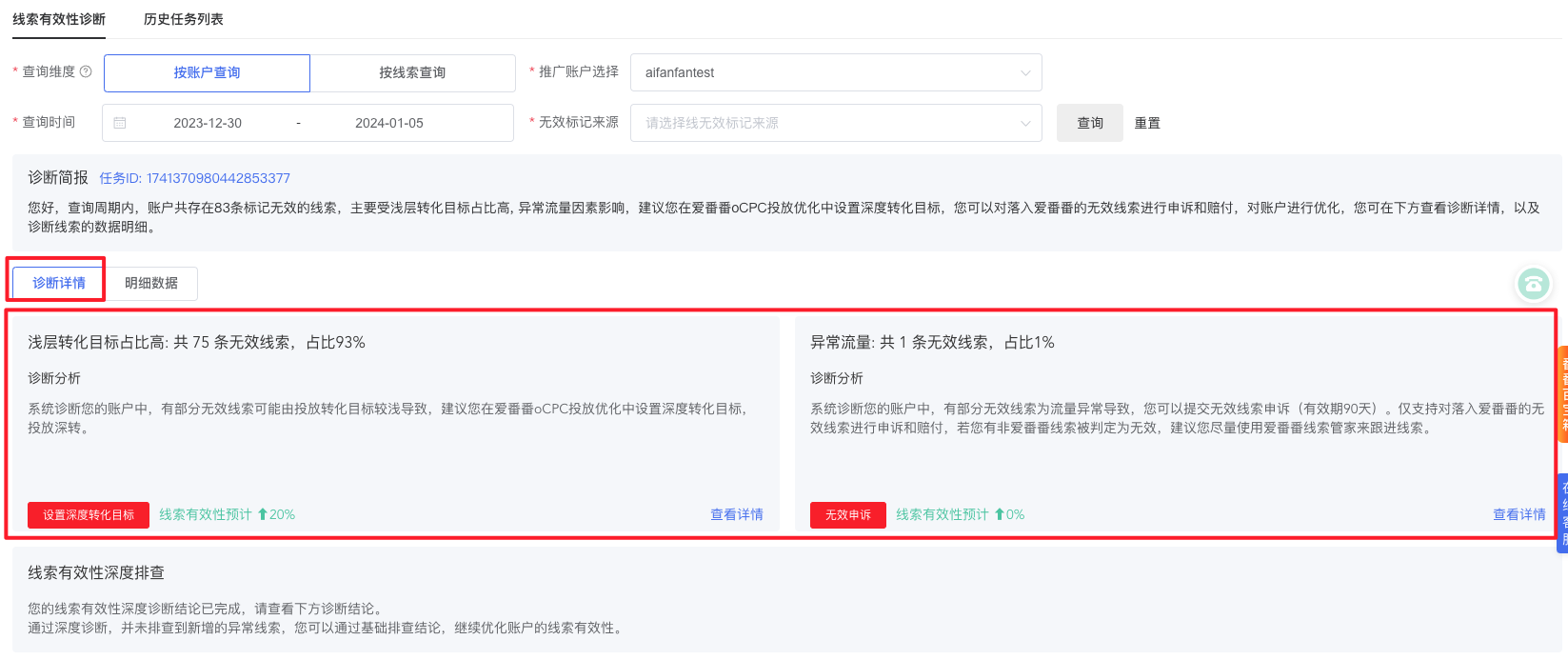
Task: Switch to the 历史任务列表 tab
Action: [x=183, y=19]
